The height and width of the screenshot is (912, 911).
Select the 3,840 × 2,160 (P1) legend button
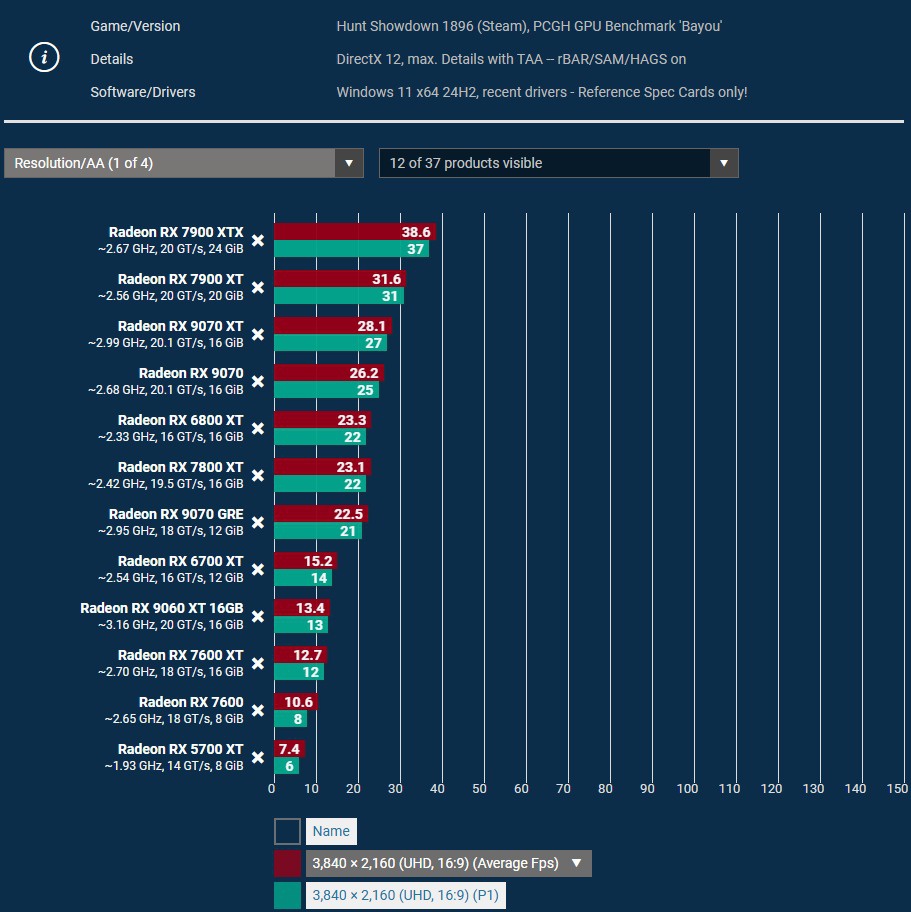click(x=405, y=895)
